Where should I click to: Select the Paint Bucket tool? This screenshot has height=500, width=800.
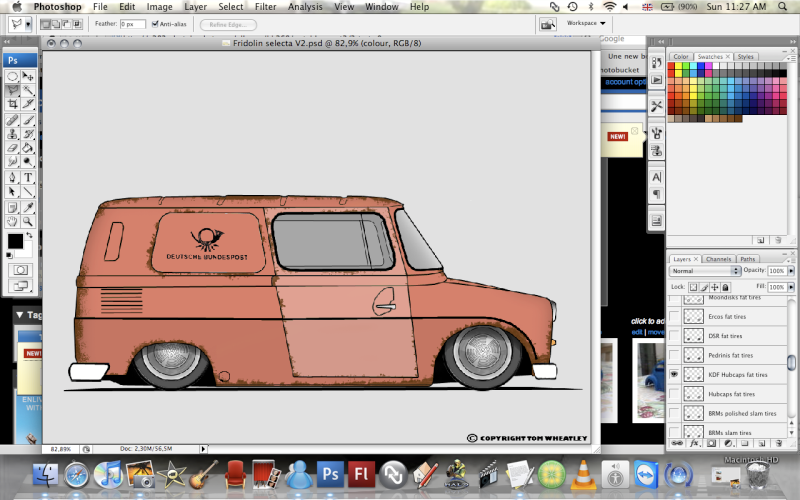tap(28, 148)
